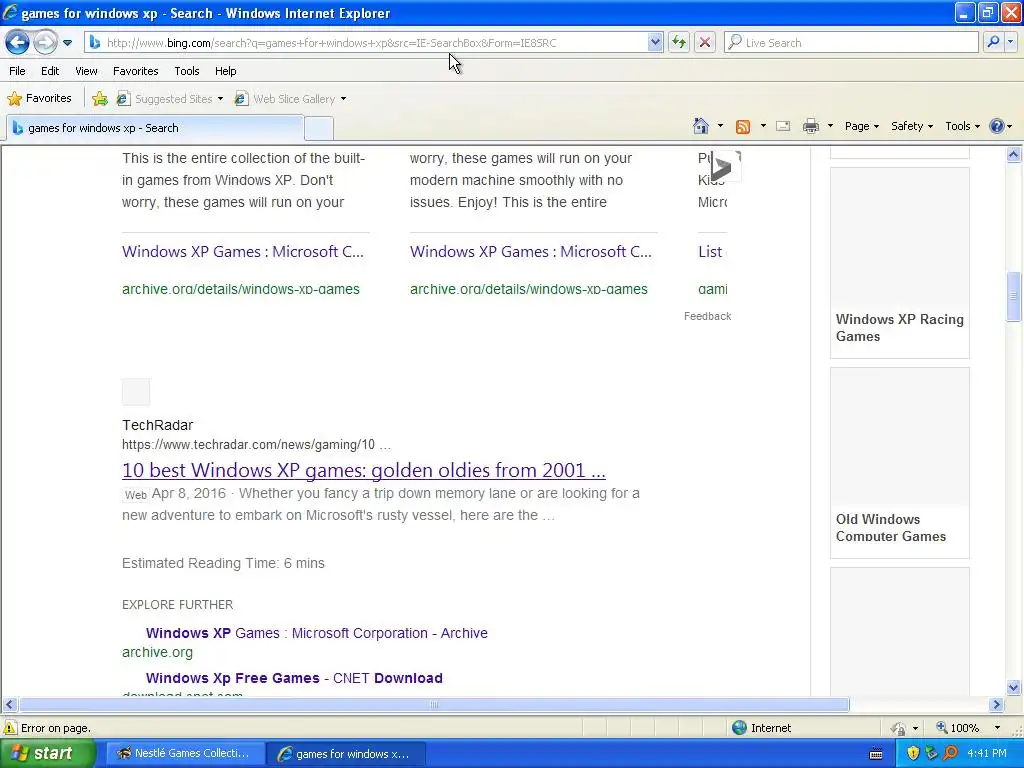This screenshot has width=1024, height=768.
Task: Click the horizontal scrollbar left arrow
Action: click(9, 704)
